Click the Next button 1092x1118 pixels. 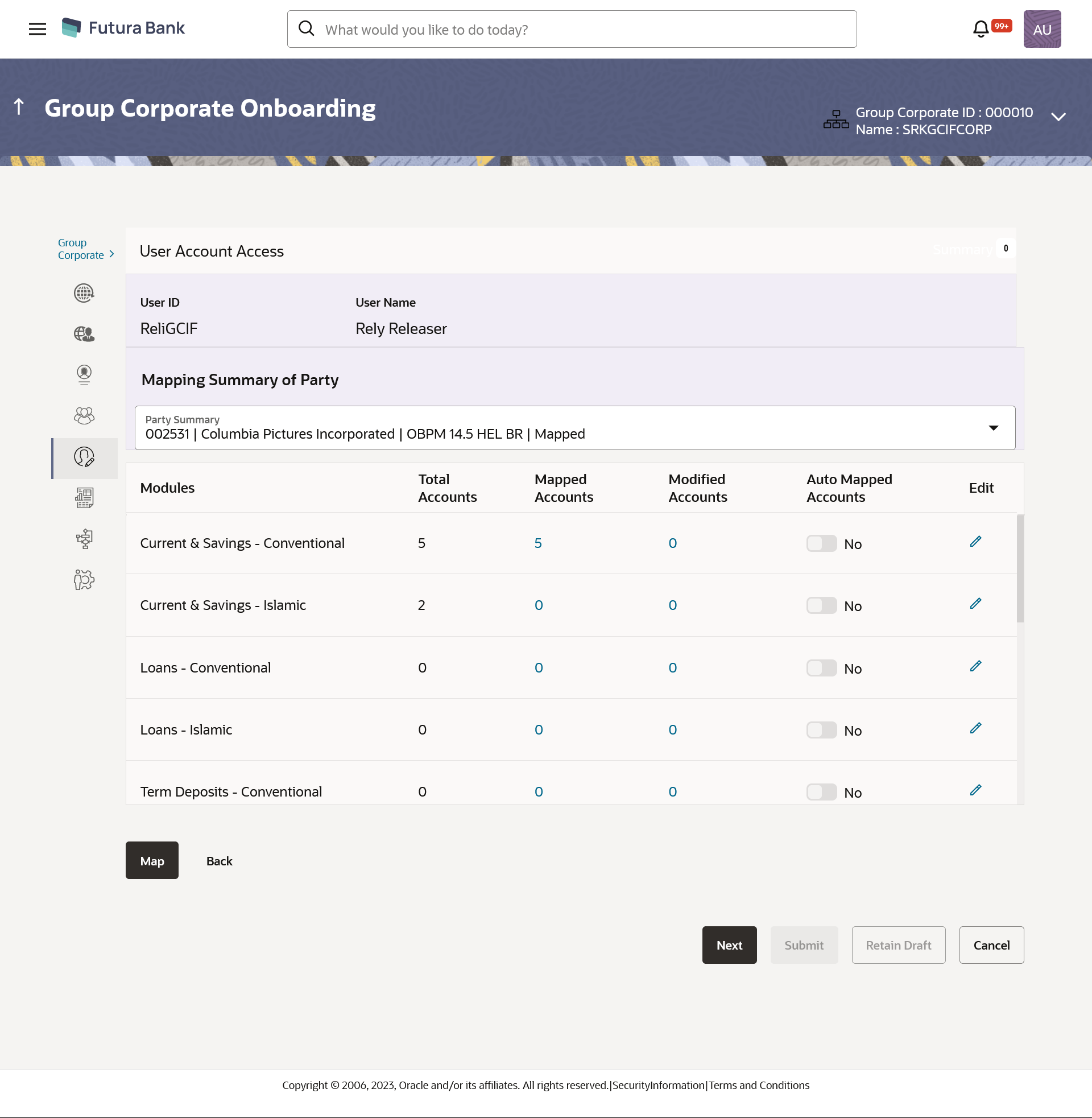tap(729, 945)
